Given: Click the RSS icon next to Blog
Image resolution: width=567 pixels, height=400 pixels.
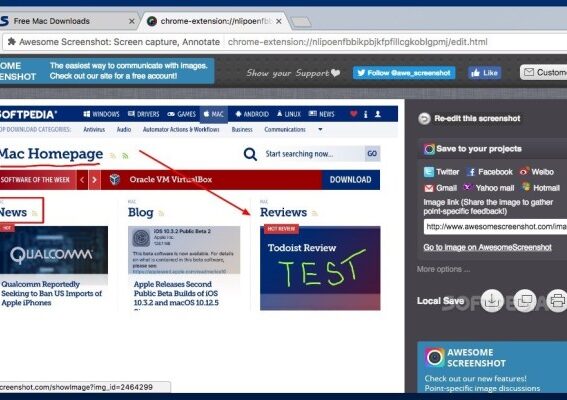Looking at the screenshot, I should (x=161, y=213).
